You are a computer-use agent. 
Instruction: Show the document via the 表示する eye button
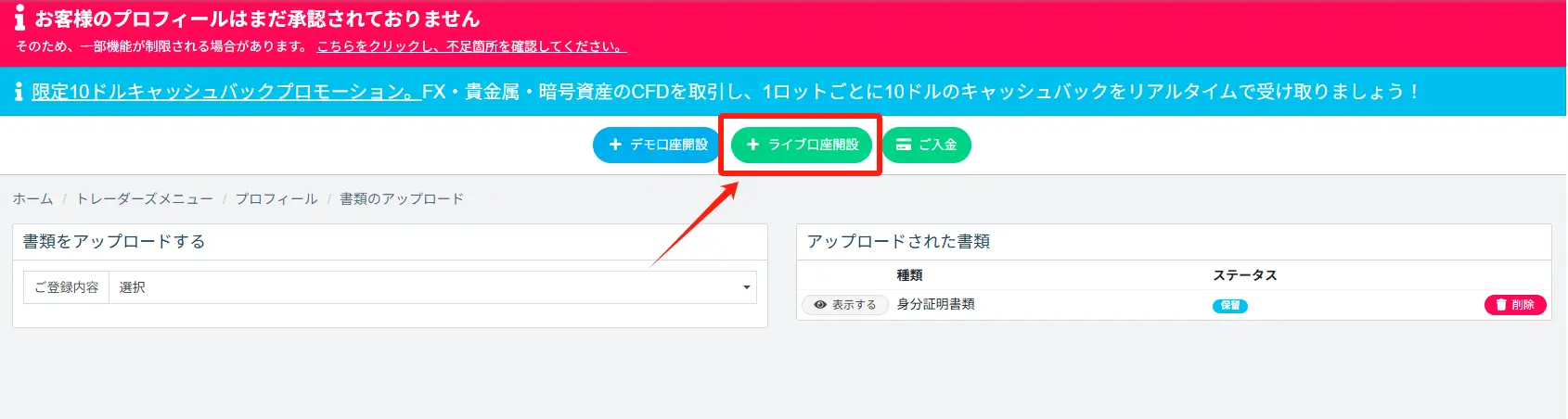pos(844,305)
